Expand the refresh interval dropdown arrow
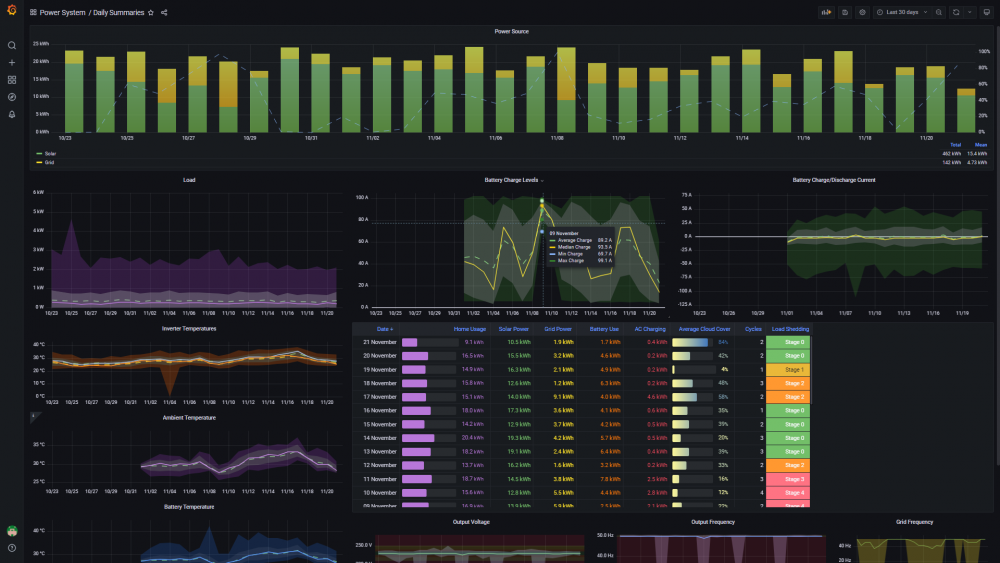The height and width of the screenshot is (563, 1000). (970, 12)
